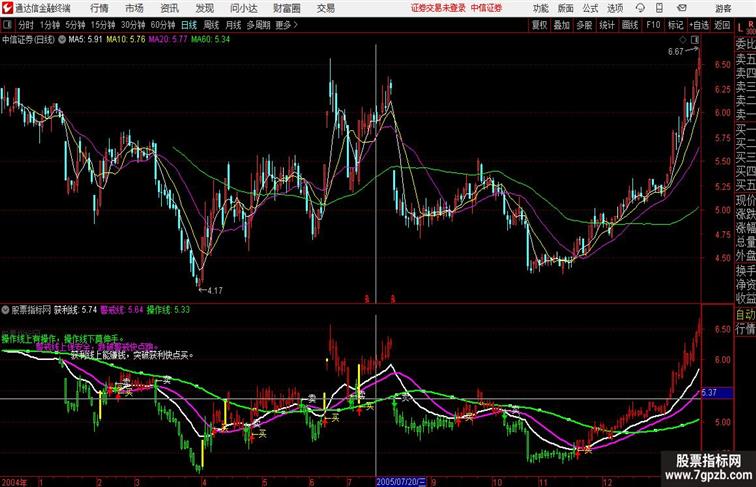Click the 4.17 low price label

point(215,291)
